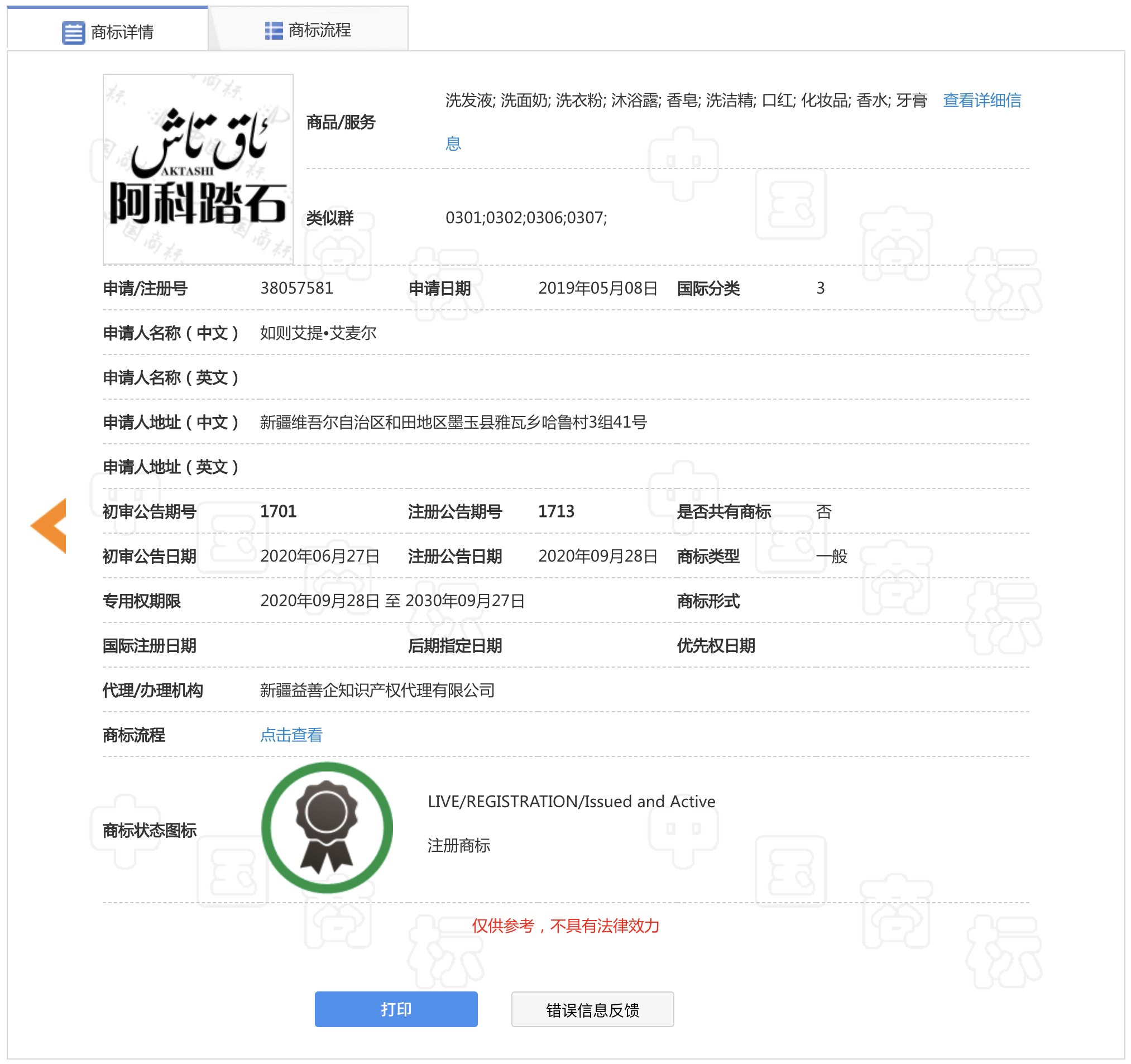Click the applicant name 如则艾提•艾麦尔

point(318,333)
